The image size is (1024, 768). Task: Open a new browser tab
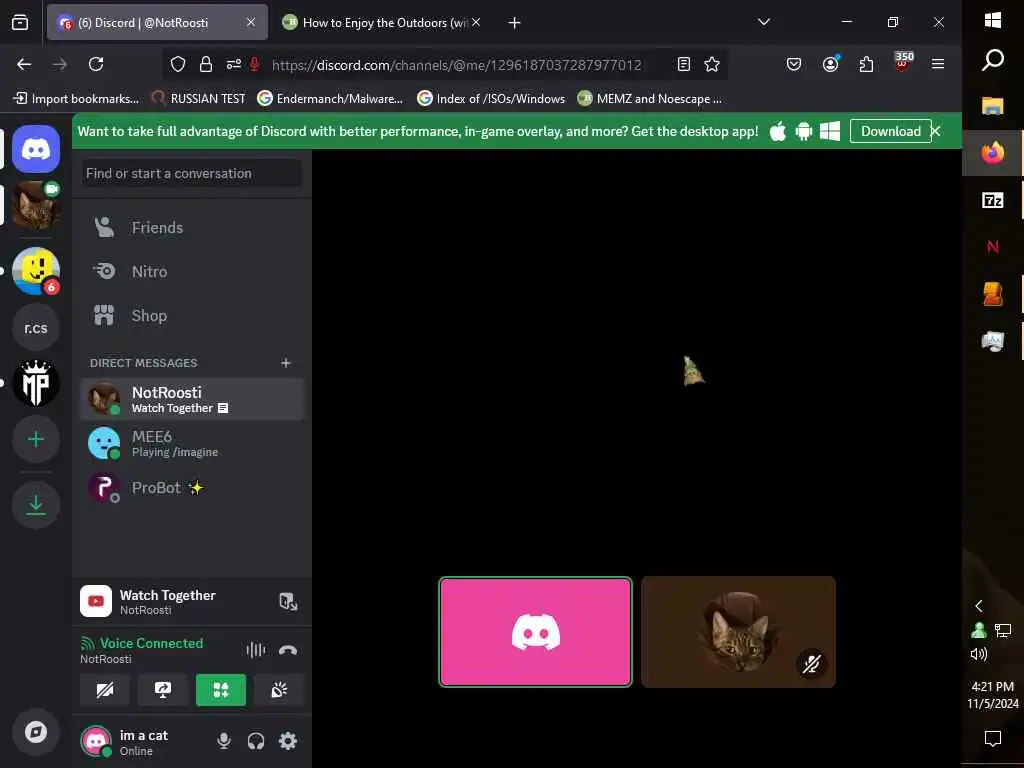(x=515, y=23)
